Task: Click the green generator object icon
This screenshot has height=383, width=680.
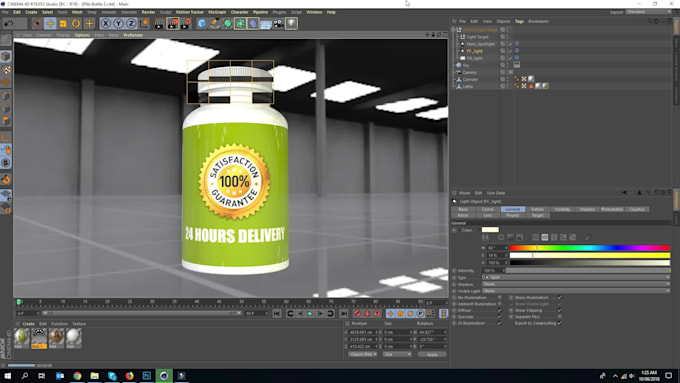Action: pyautogui.click(x=227, y=23)
